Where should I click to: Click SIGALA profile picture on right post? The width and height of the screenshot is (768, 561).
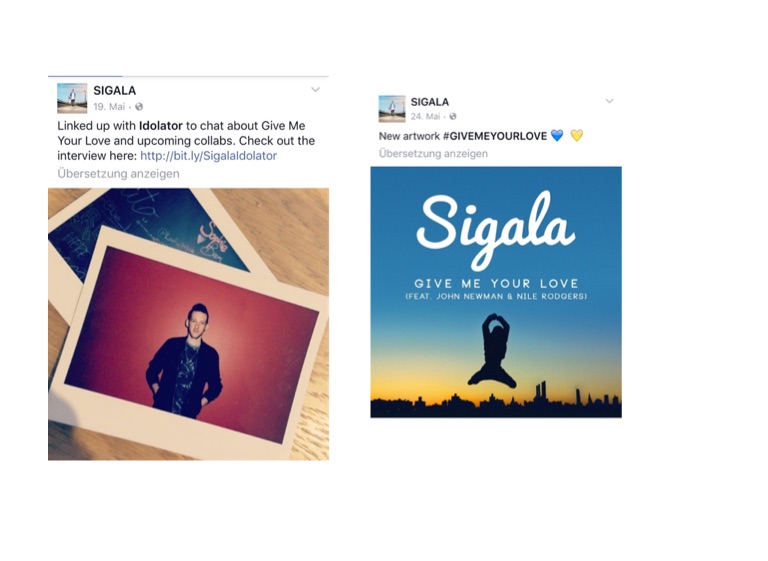[392, 109]
